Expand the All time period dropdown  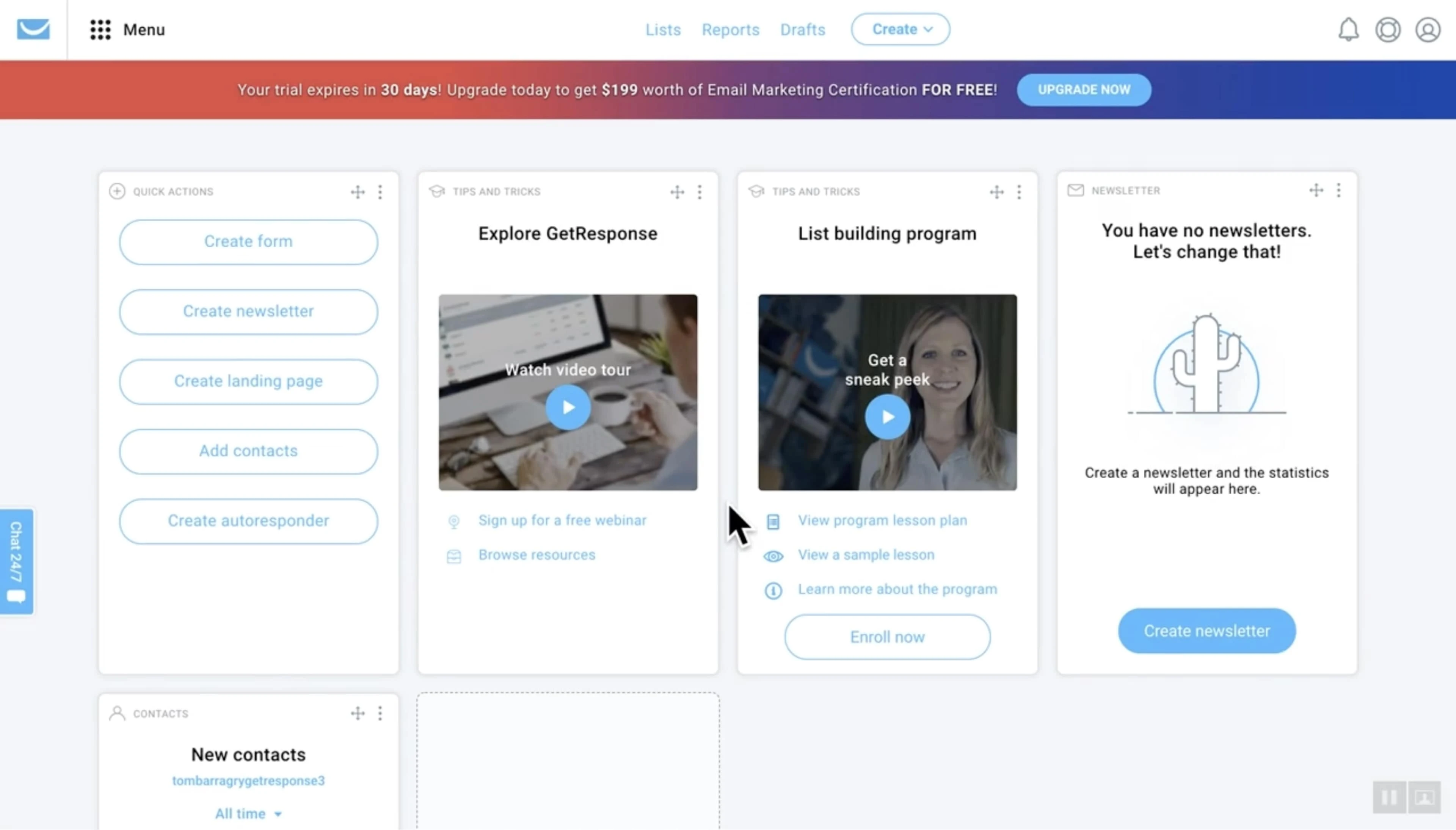(x=248, y=813)
